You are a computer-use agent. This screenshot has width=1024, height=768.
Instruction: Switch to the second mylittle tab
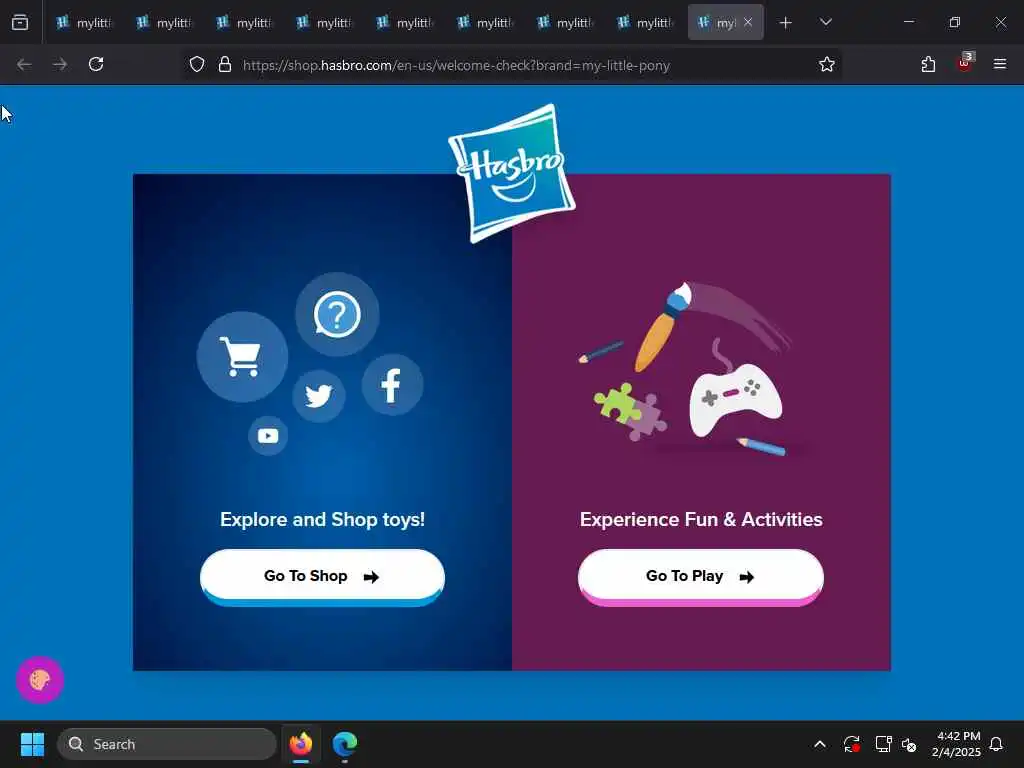click(x=164, y=23)
